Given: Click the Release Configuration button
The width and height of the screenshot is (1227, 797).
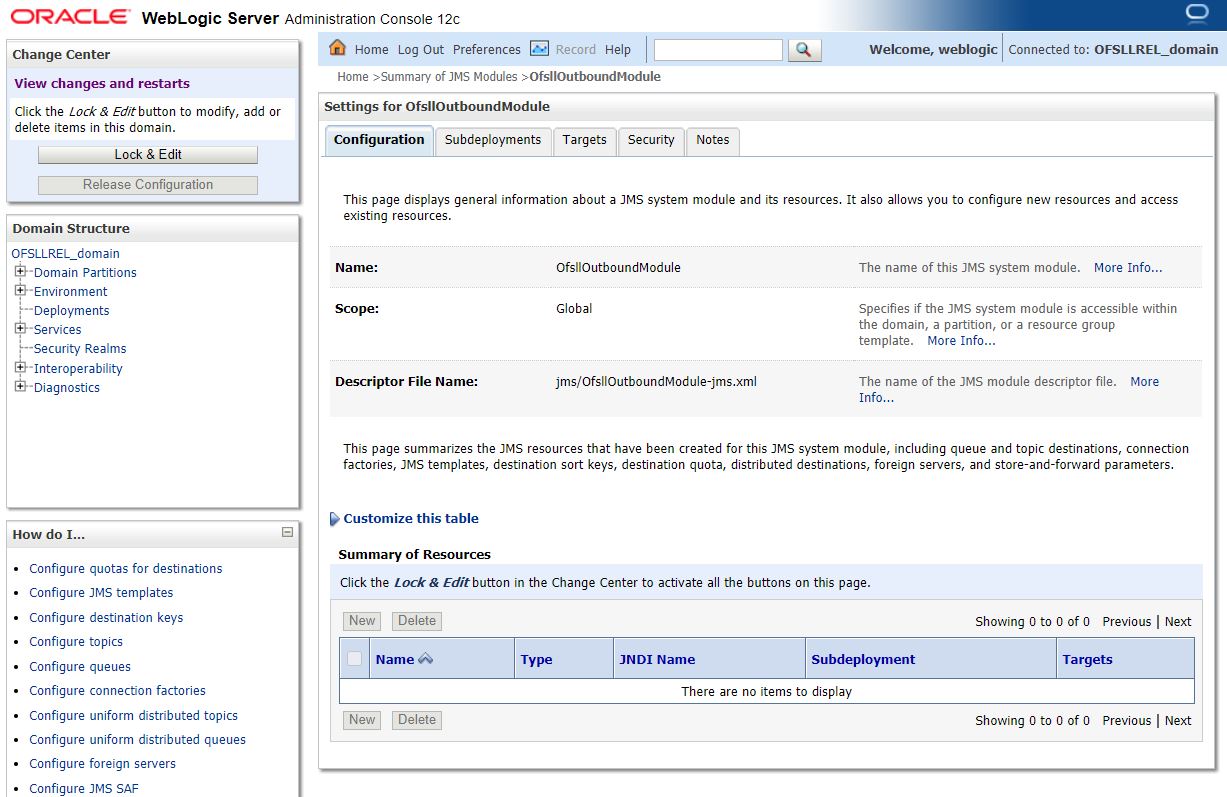Looking at the screenshot, I should pyautogui.click(x=148, y=184).
